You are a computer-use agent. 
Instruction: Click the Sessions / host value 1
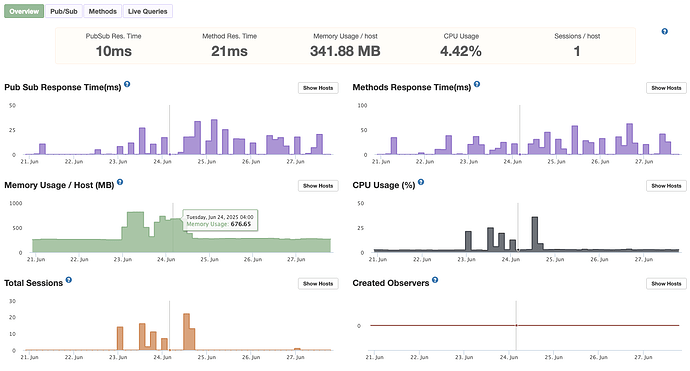(577, 51)
